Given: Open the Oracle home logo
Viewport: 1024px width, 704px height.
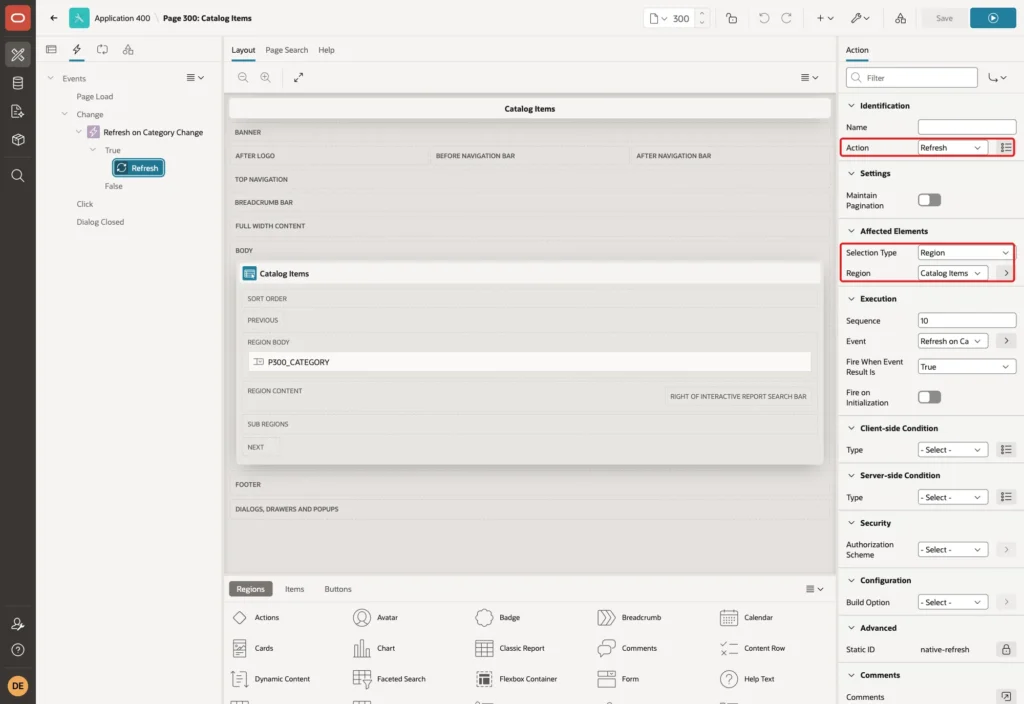Looking at the screenshot, I should coord(18,18).
